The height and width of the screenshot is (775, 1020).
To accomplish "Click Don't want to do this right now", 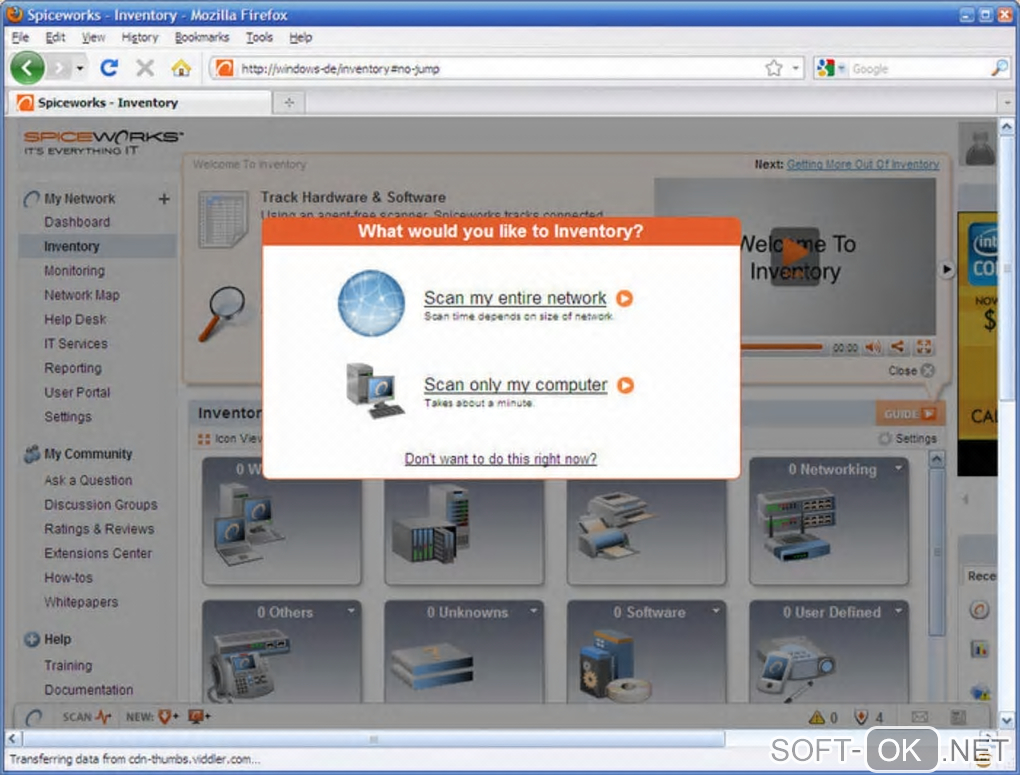I will pyautogui.click(x=500, y=459).
